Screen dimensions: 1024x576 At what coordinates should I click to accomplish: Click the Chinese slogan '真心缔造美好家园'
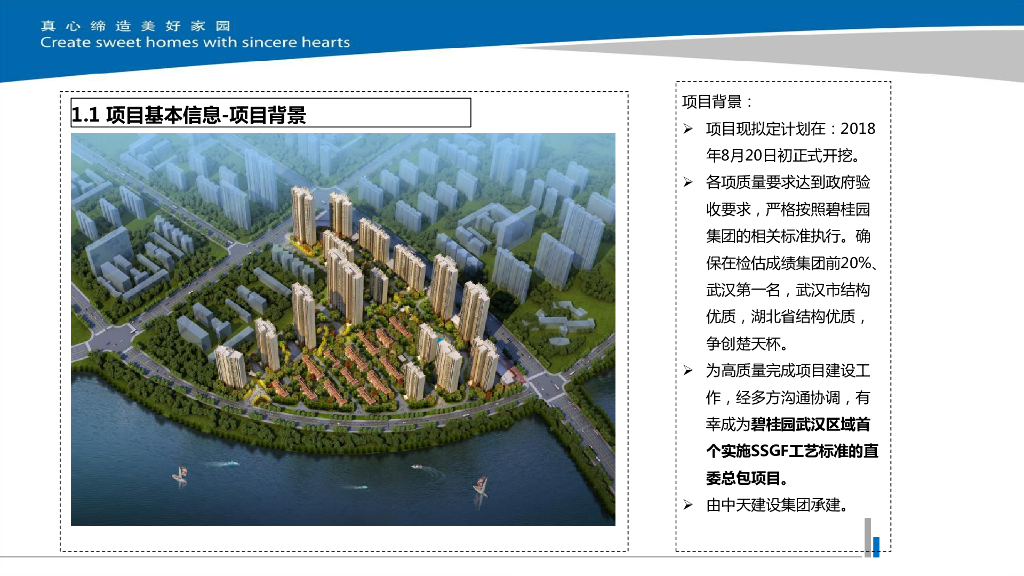click(x=135, y=25)
